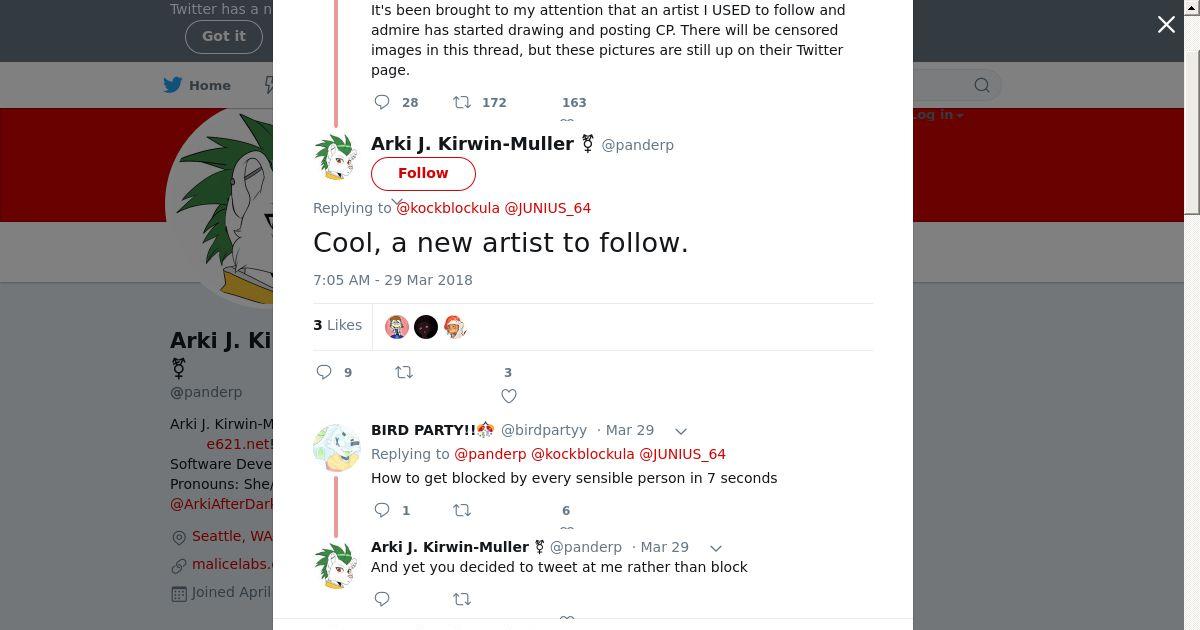Click reply icon under BIRD PARTY's tweet

(382, 510)
